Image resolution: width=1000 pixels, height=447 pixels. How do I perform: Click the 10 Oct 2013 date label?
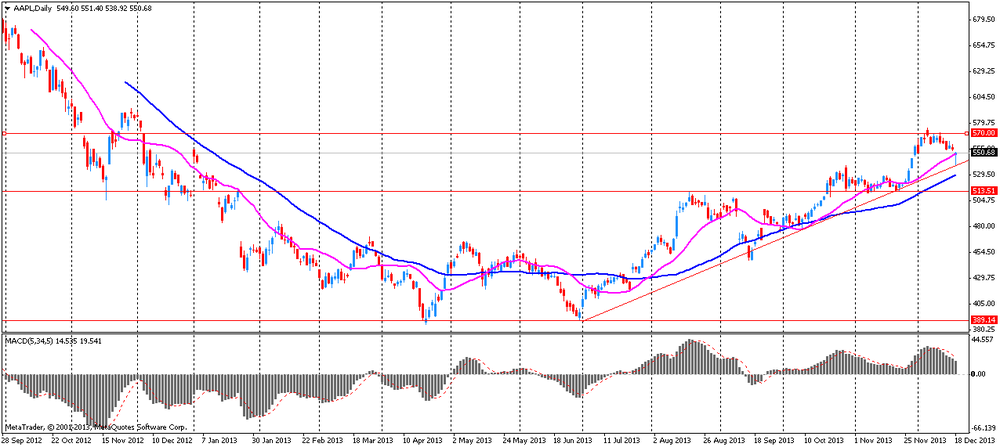tap(825, 441)
